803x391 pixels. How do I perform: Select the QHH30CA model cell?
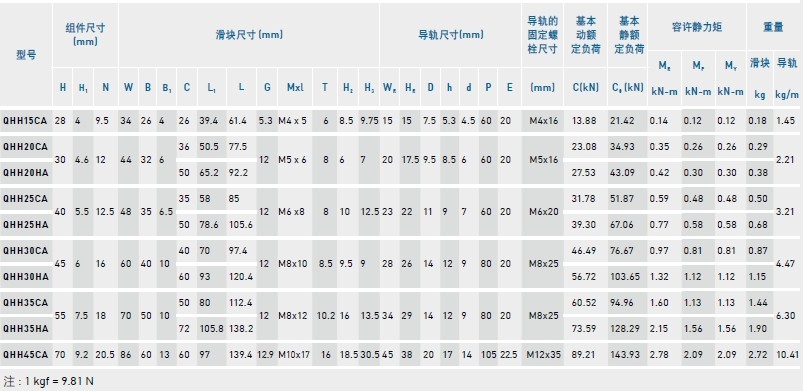[25, 251]
